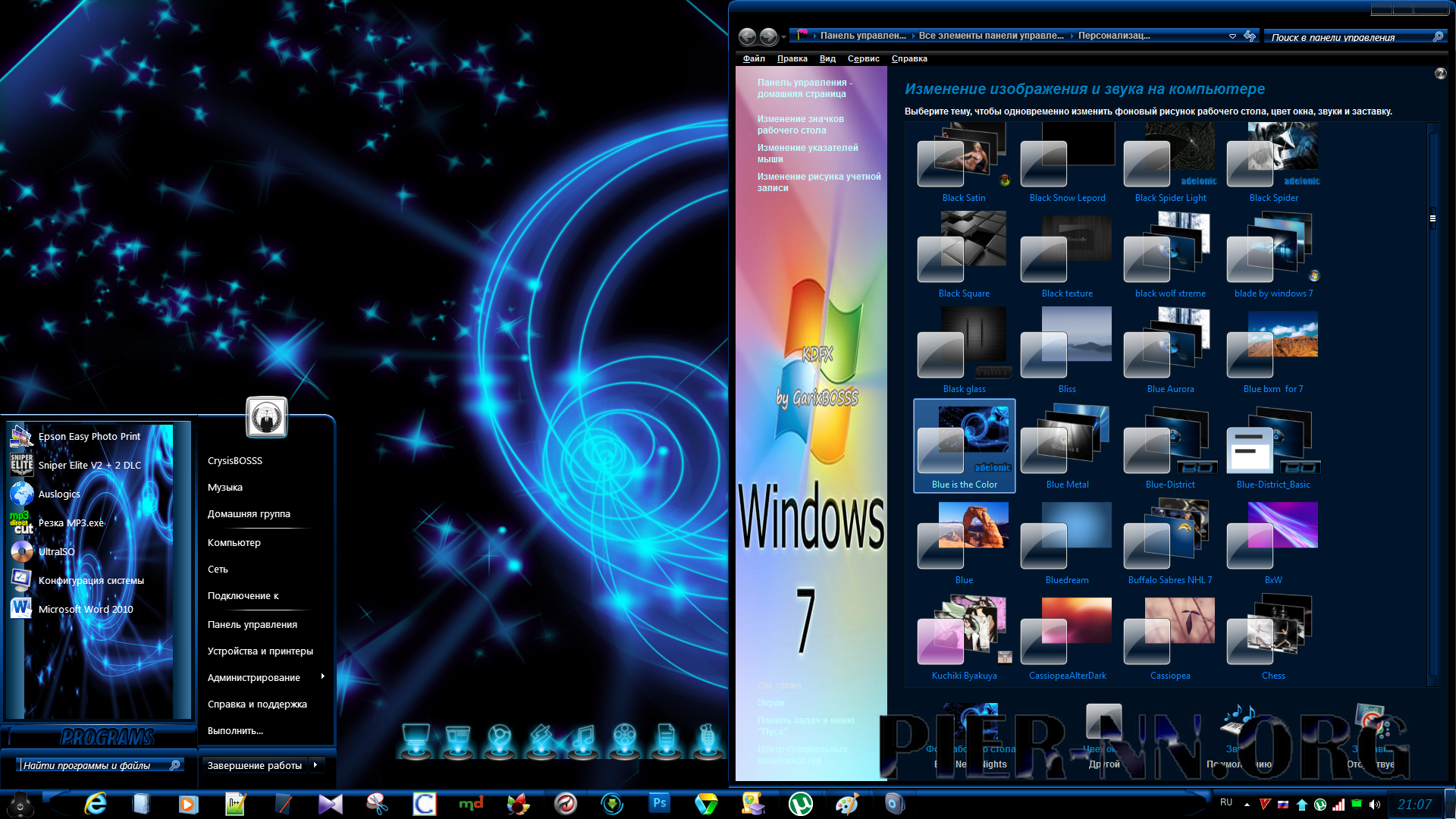Click the Chrome dock icon

click(x=499, y=740)
